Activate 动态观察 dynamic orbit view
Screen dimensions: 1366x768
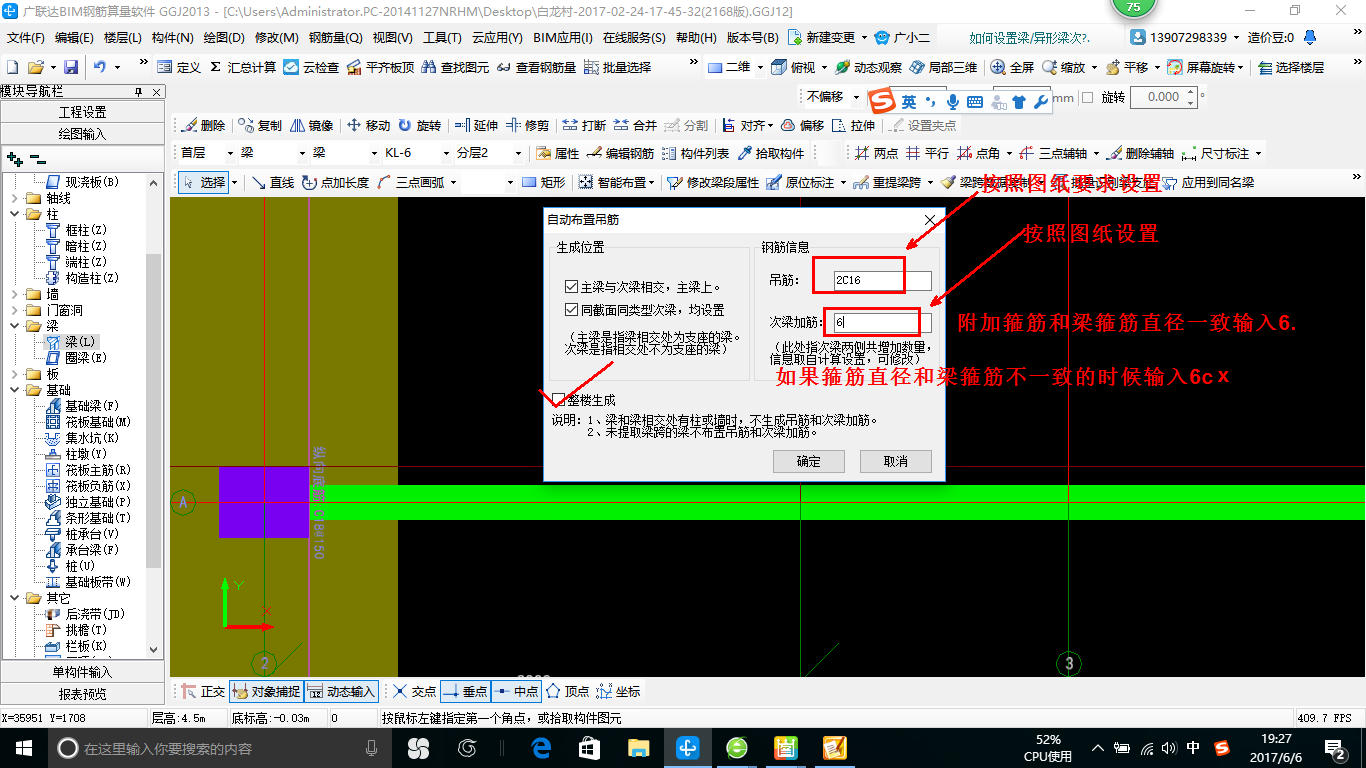(868, 67)
